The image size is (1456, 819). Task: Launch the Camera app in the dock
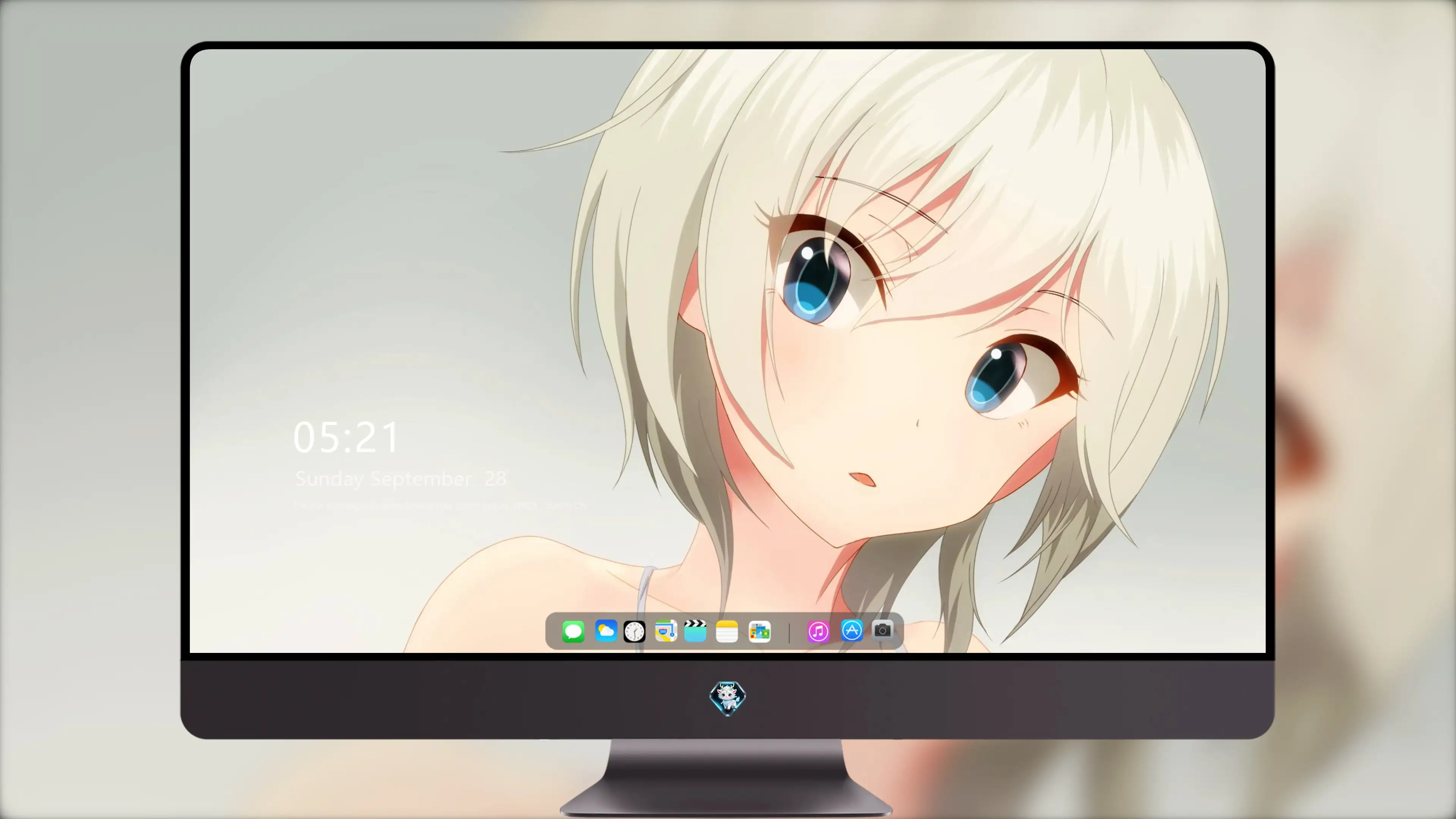click(882, 630)
